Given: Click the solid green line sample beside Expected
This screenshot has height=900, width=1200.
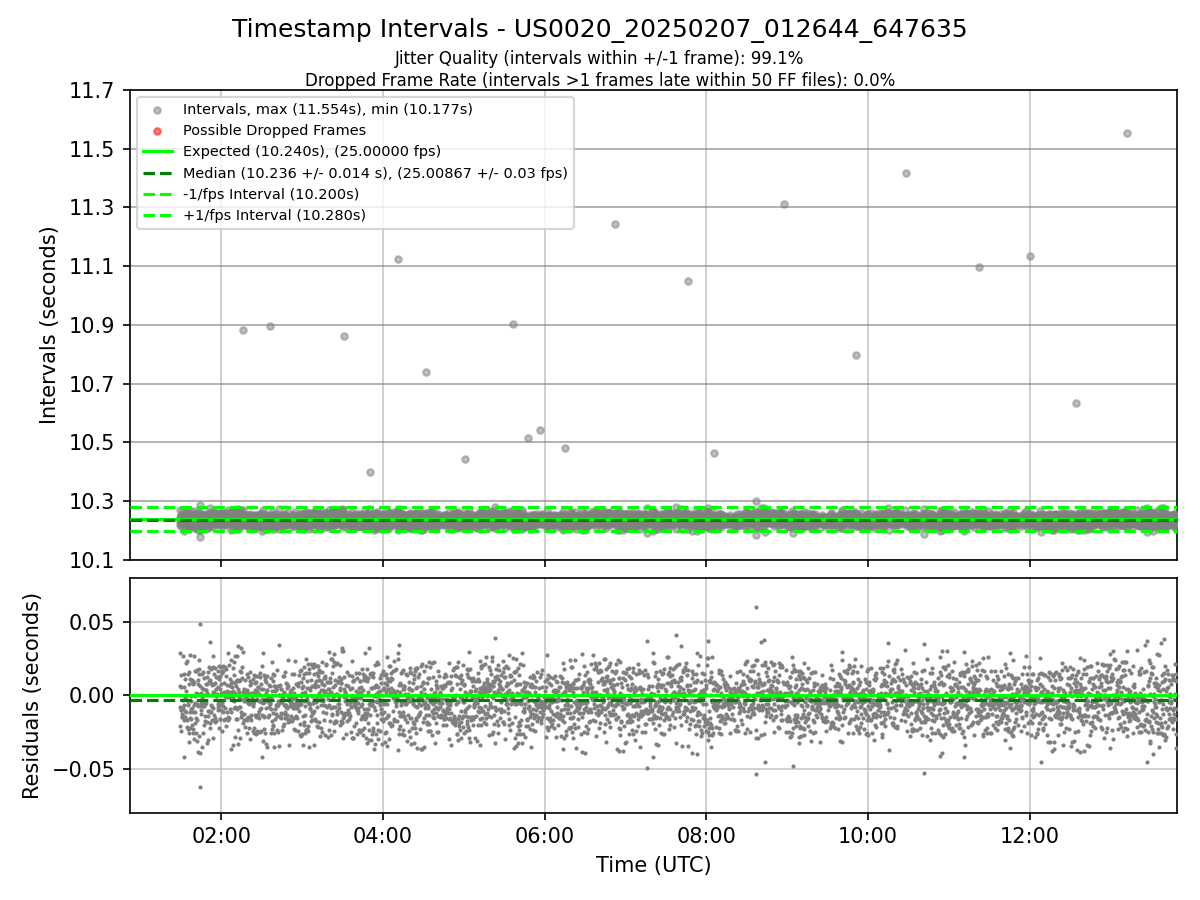Looking at the screenshot, I should click(157, 152).
